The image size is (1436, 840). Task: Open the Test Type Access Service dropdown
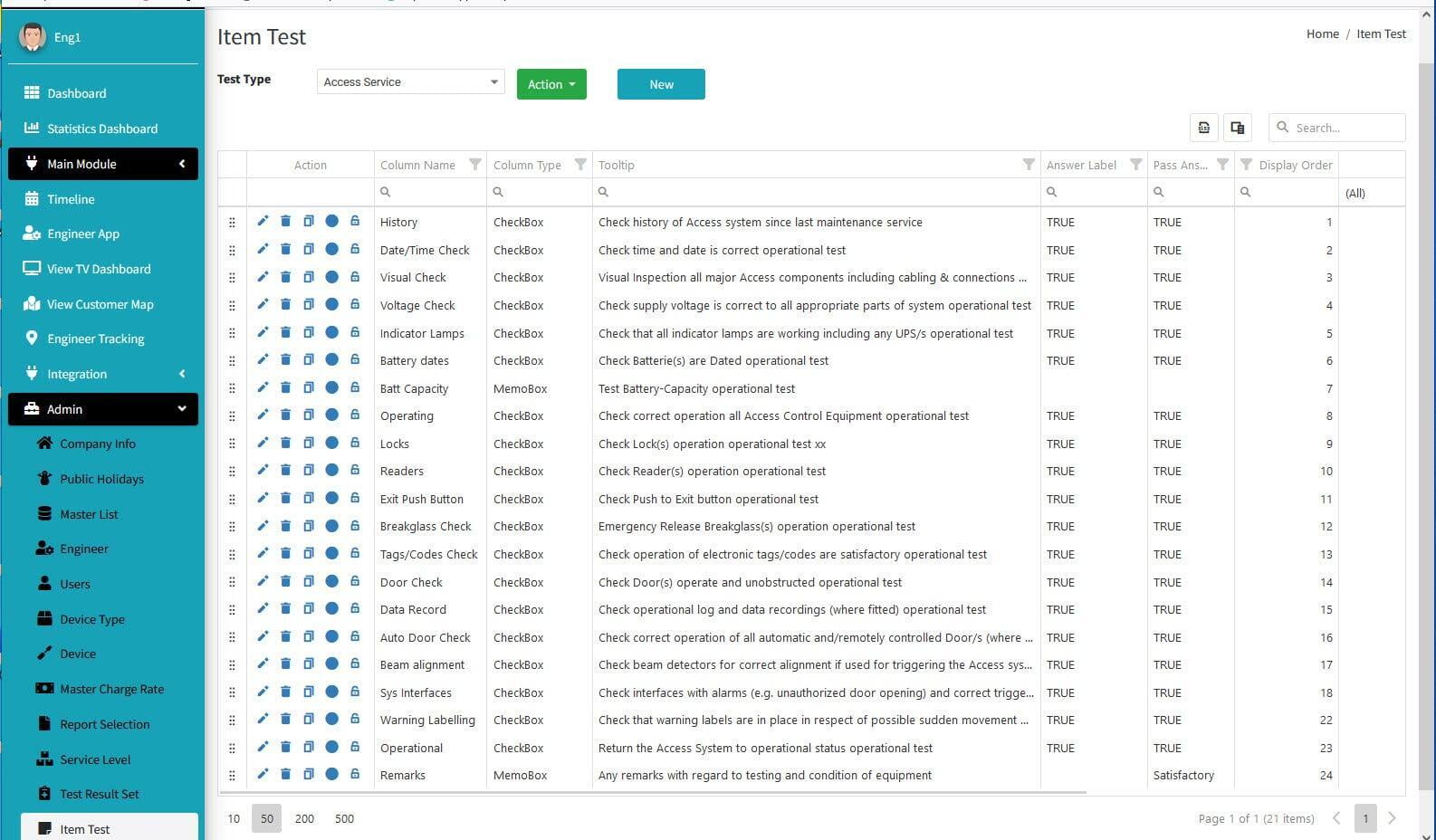tap(410, 81)
